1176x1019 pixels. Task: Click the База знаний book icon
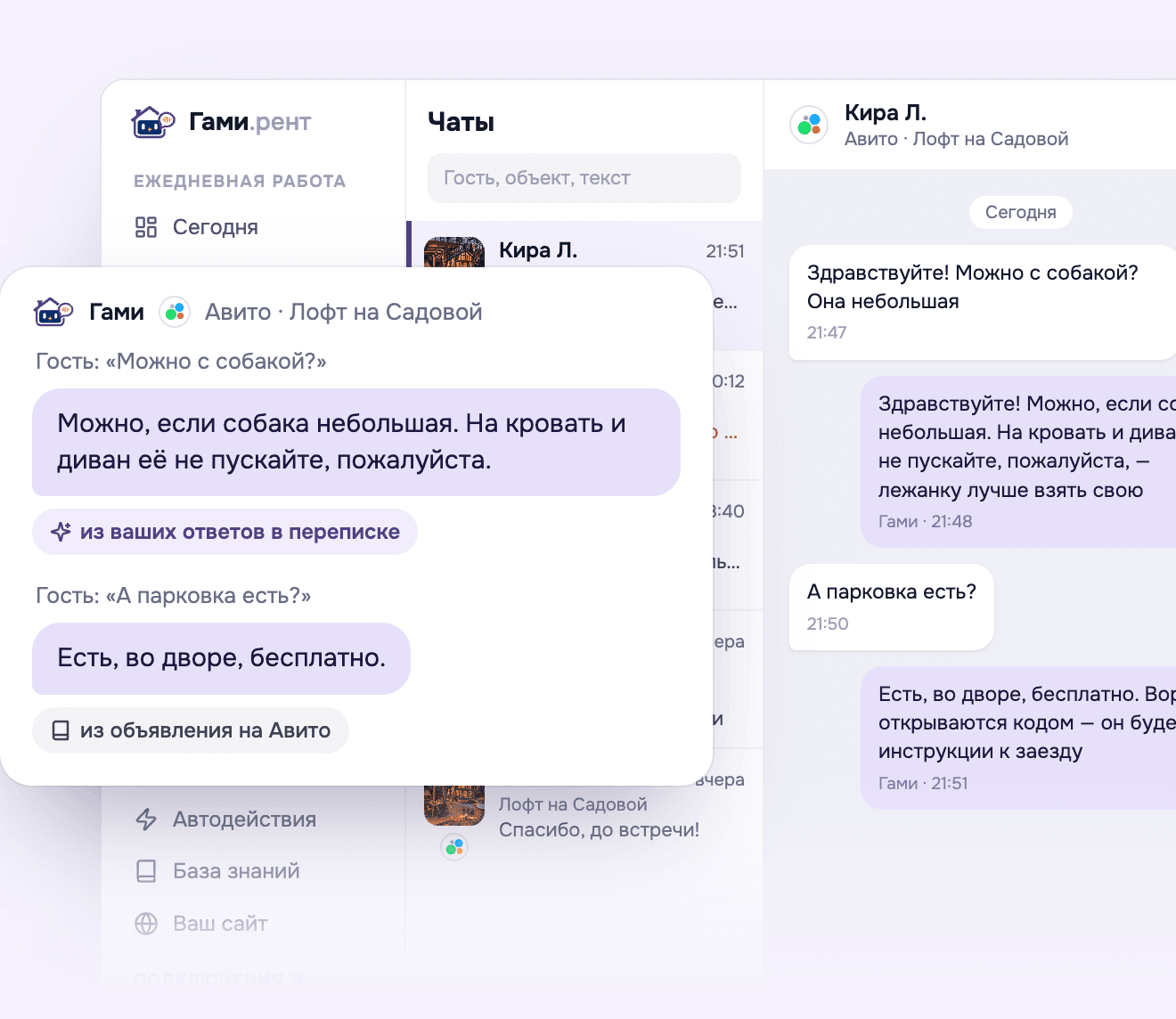coord(146,871)
